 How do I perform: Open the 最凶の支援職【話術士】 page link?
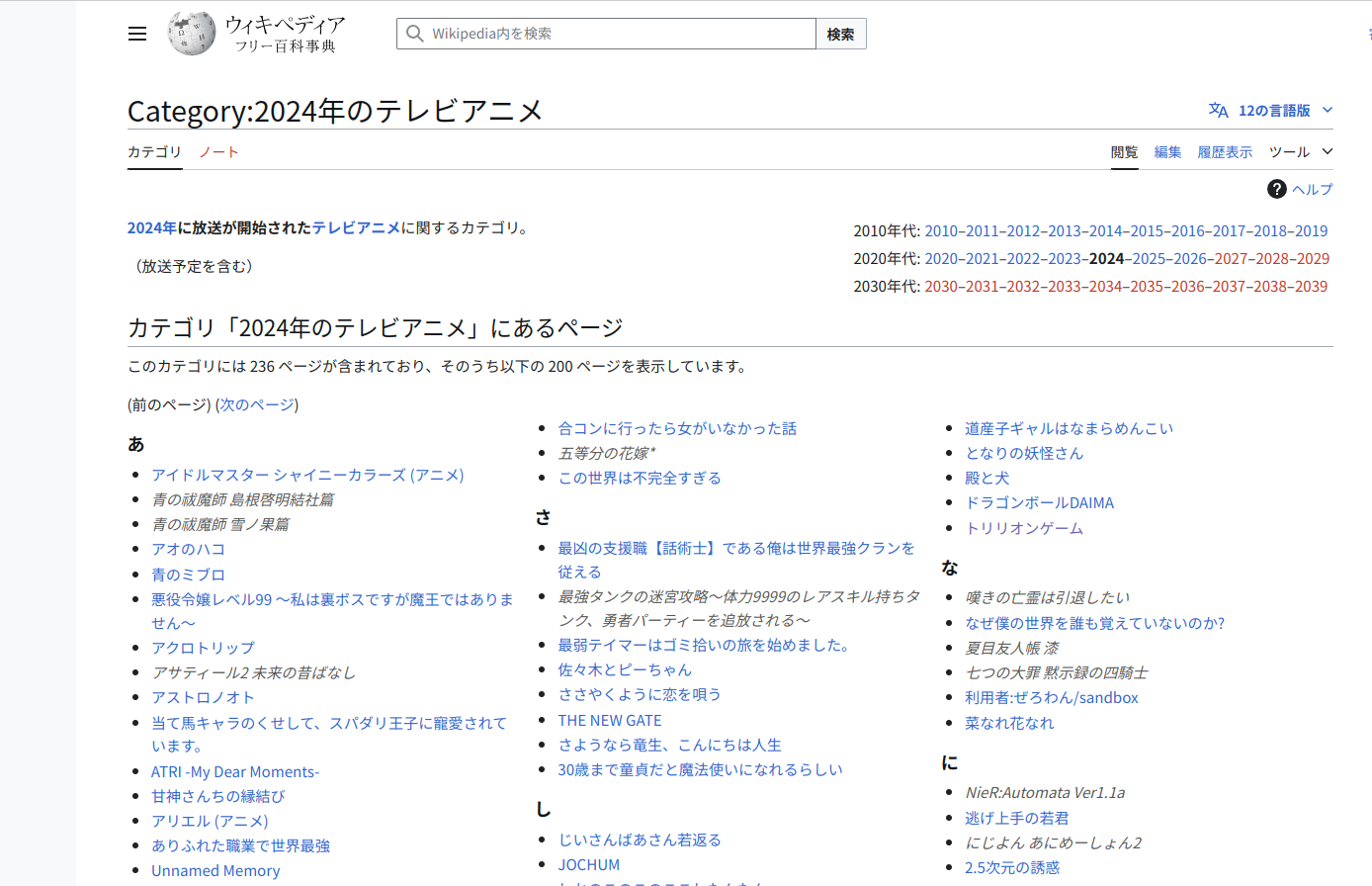(x=736, y=560)
